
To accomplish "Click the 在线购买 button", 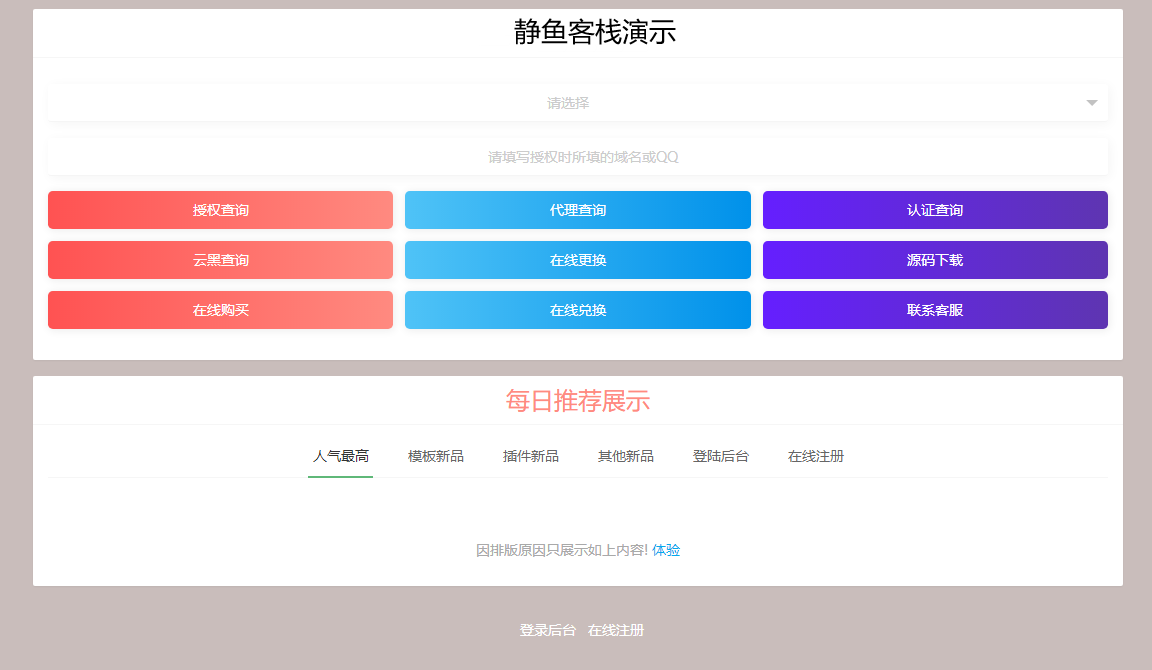I will 220,310.
